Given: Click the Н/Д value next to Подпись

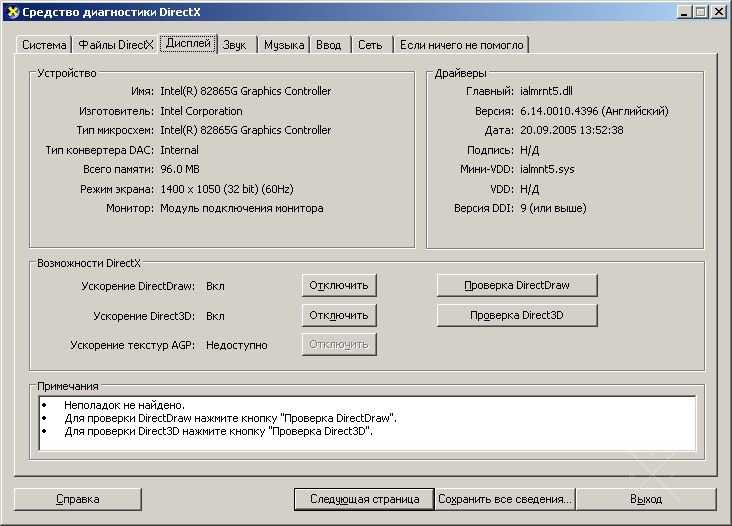Looking at the screenshot, I should click(x=529, y=150).
